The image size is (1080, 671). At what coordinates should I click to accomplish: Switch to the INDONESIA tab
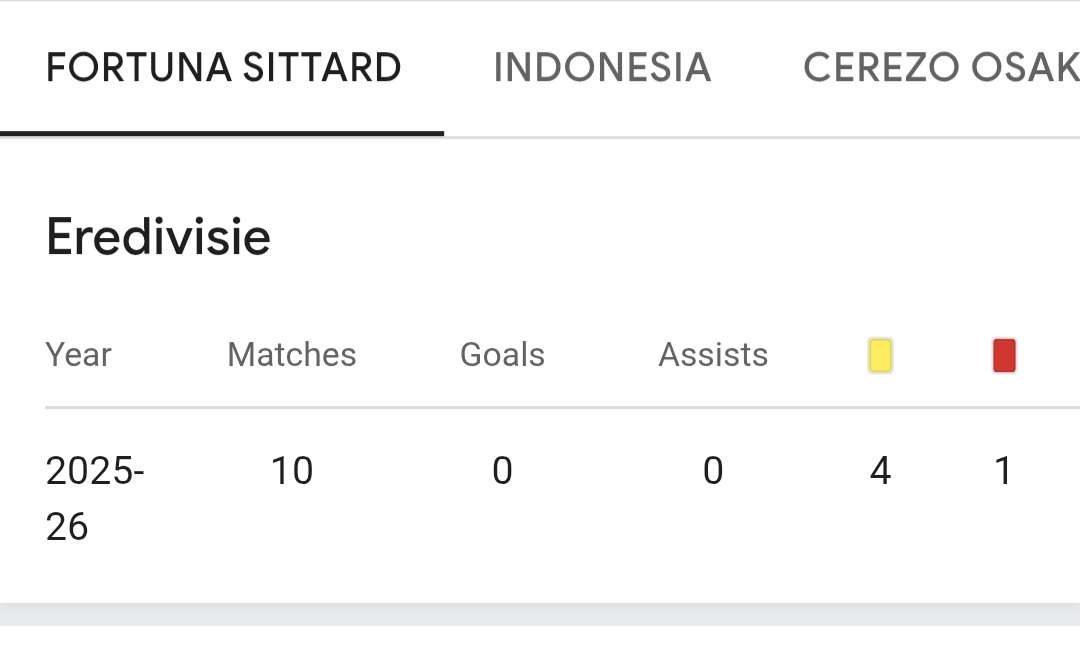pyautogui.click(x=601, y=67)
